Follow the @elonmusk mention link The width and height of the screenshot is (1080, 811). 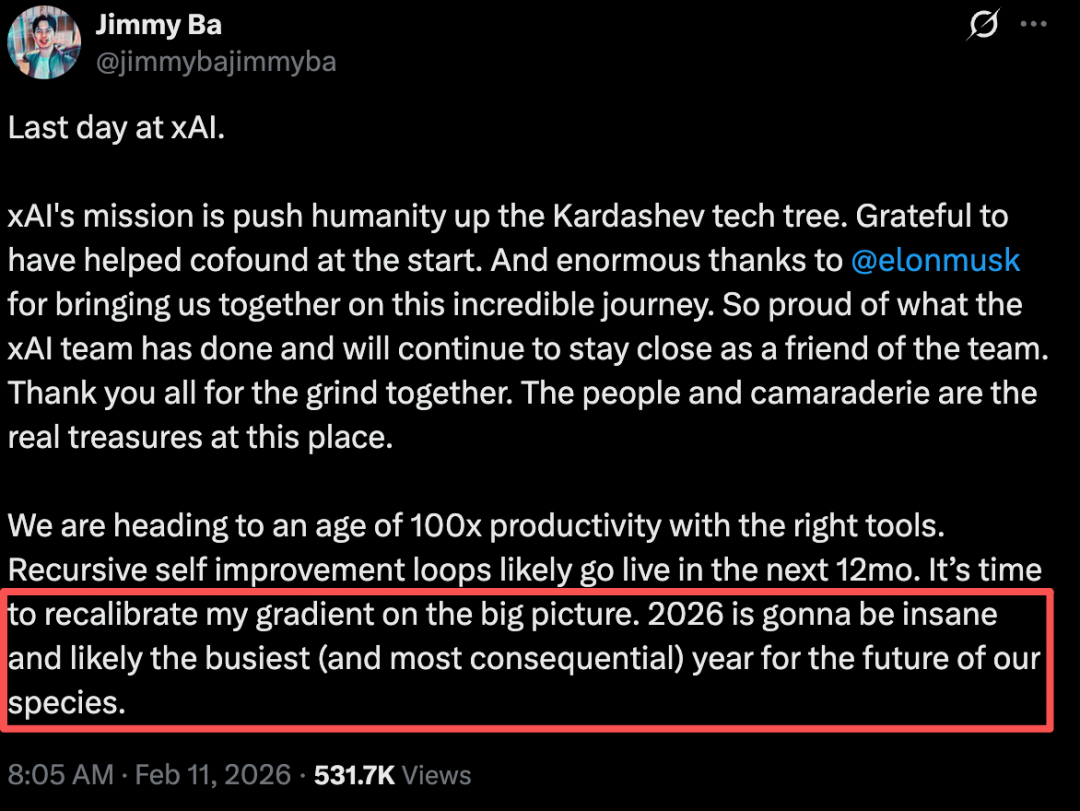(935, 260)
